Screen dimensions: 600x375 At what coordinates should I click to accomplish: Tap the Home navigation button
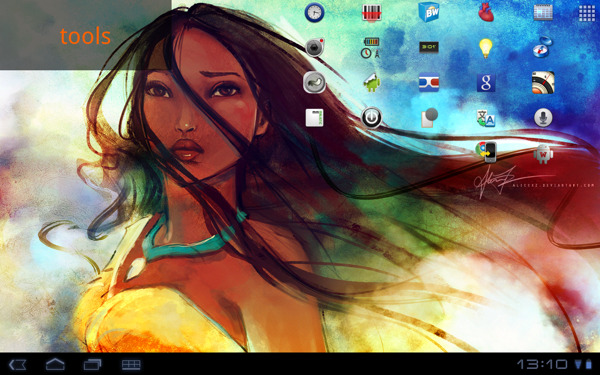55,364
